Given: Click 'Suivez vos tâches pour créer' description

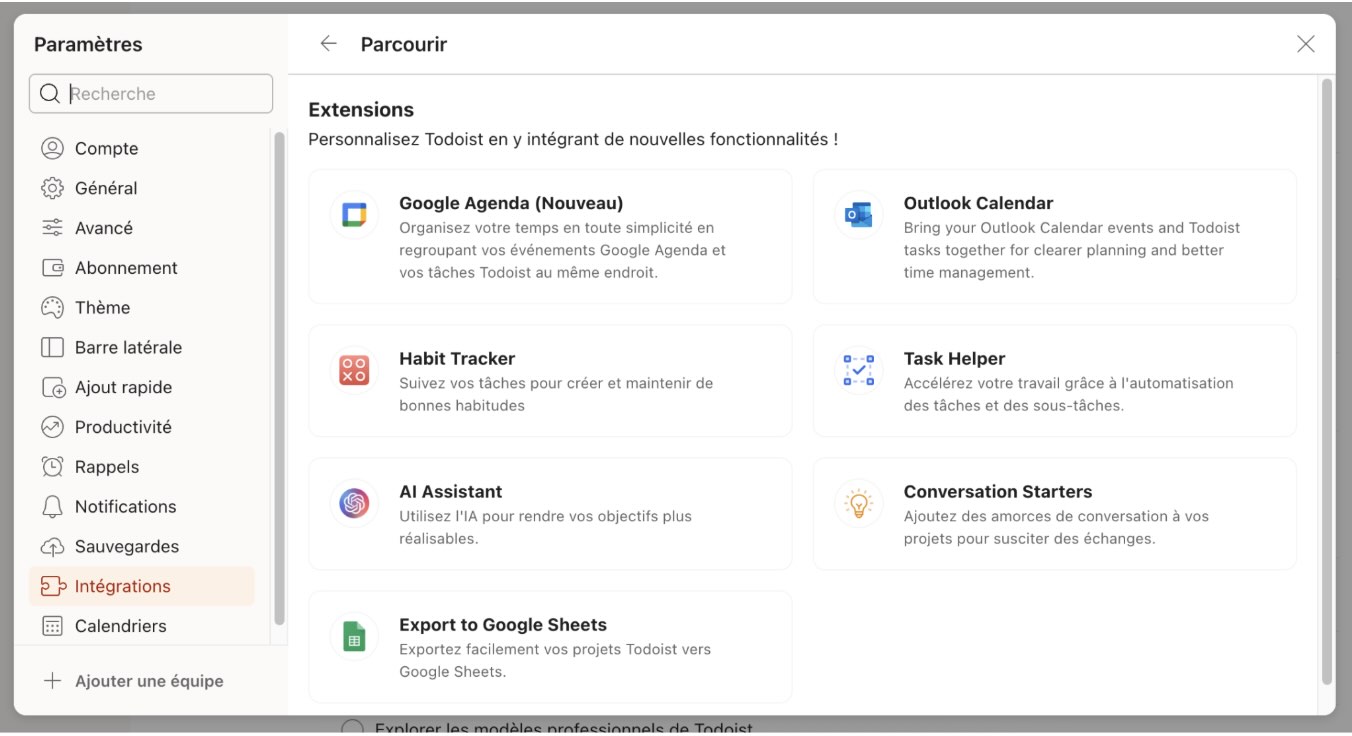Looking at the screenshot, I should pos(556,394).
